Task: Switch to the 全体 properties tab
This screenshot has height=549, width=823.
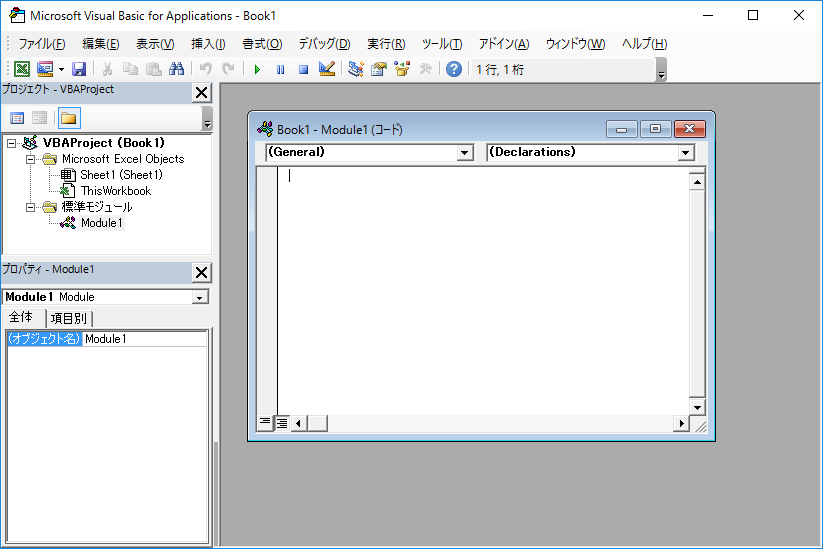Action: click(22, 318)
